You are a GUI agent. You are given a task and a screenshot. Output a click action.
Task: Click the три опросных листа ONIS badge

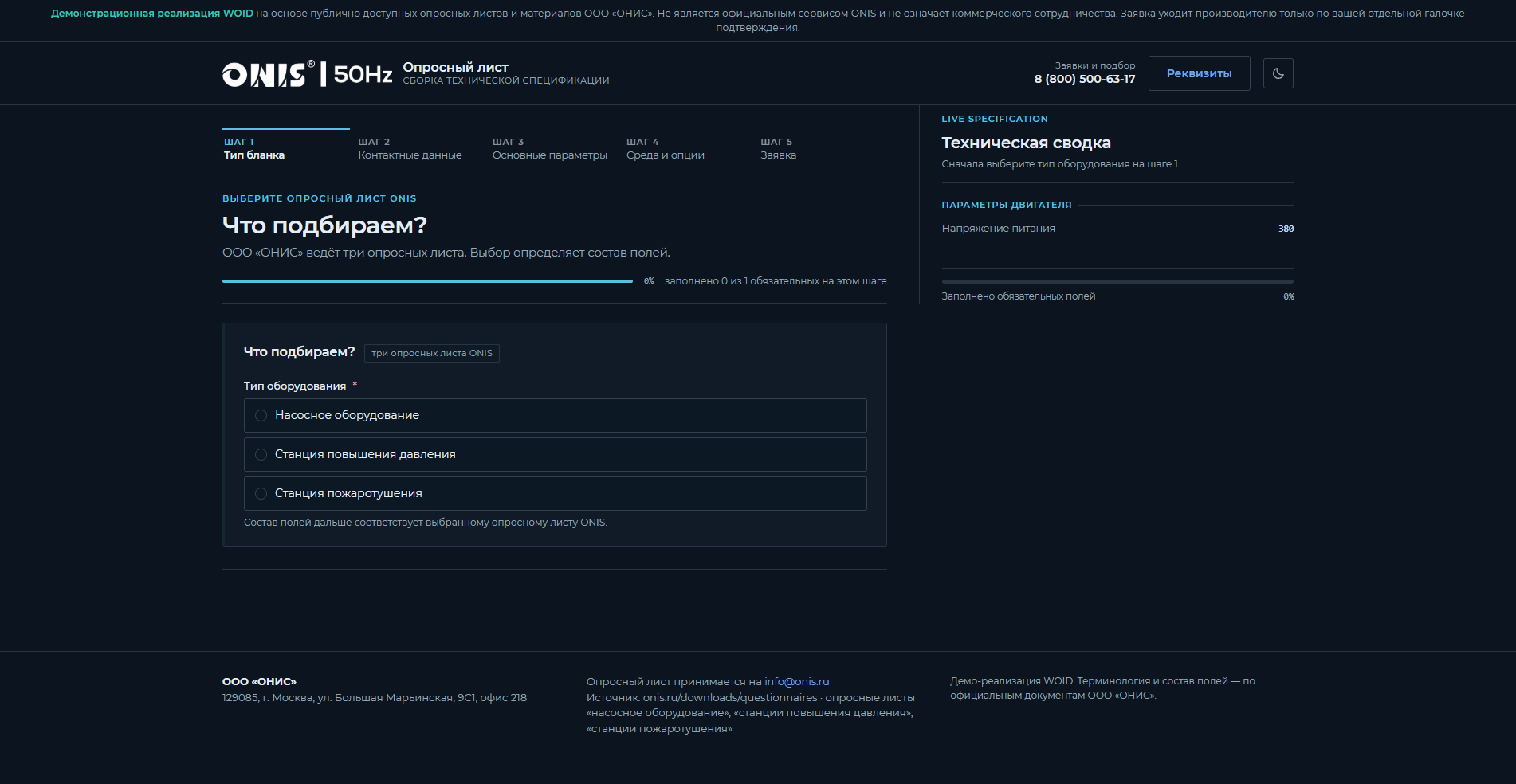(432, 353)
